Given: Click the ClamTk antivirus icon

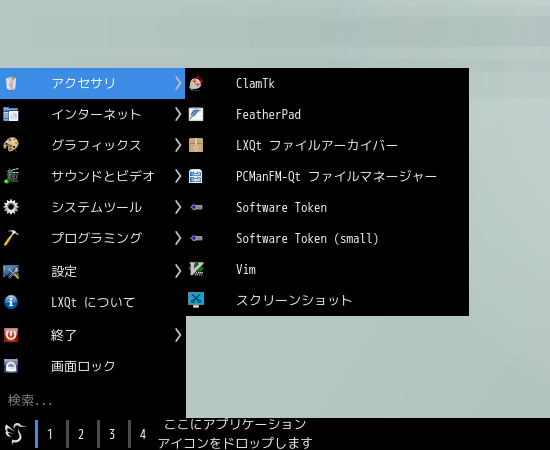Looking at the screenshot, I should point(196,83).
